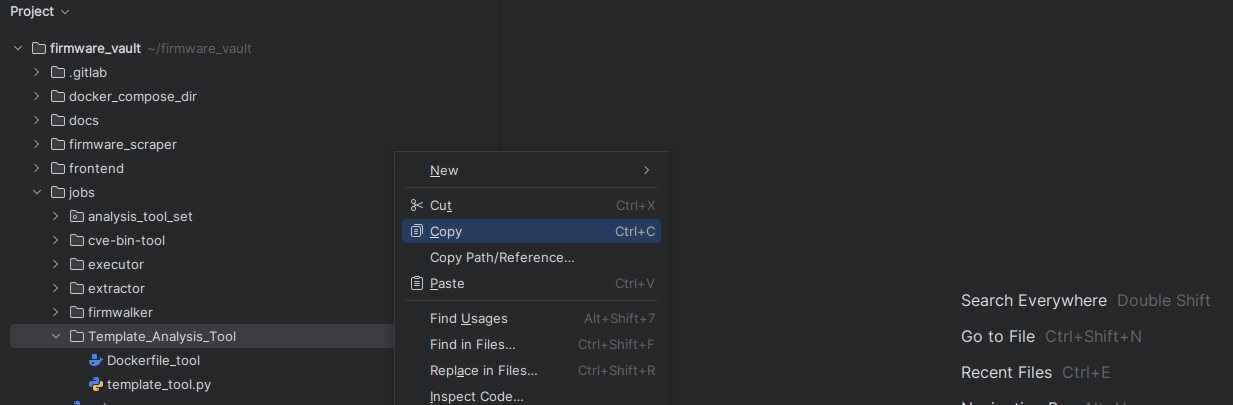Click the analysis_tool_set module folder icon

pos(77,216)
